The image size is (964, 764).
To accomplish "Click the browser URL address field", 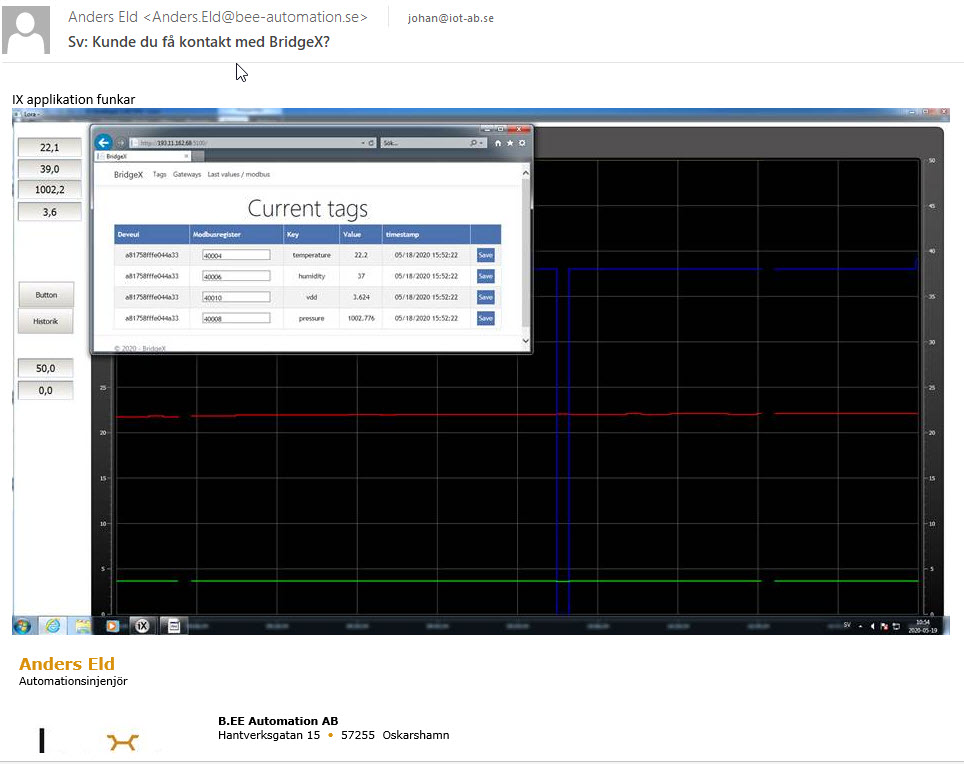I will click(246, 143).
